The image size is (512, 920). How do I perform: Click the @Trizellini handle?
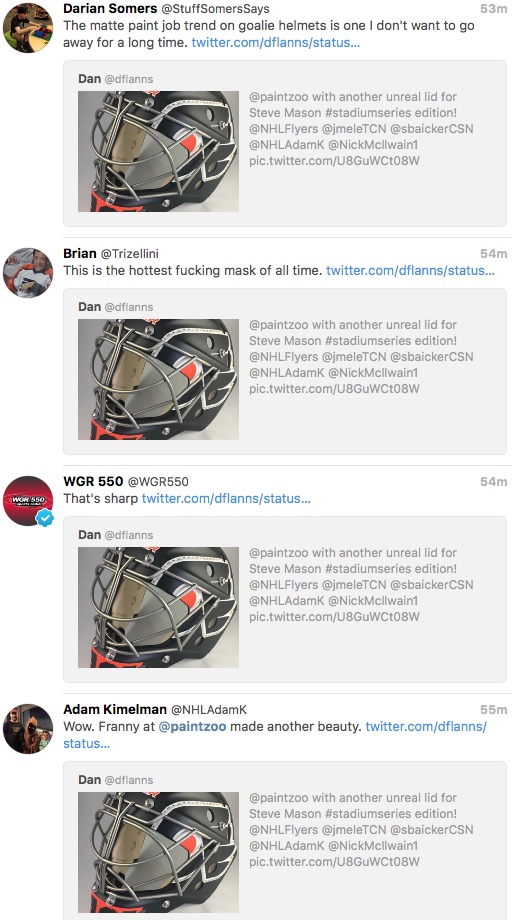point(130,254)
